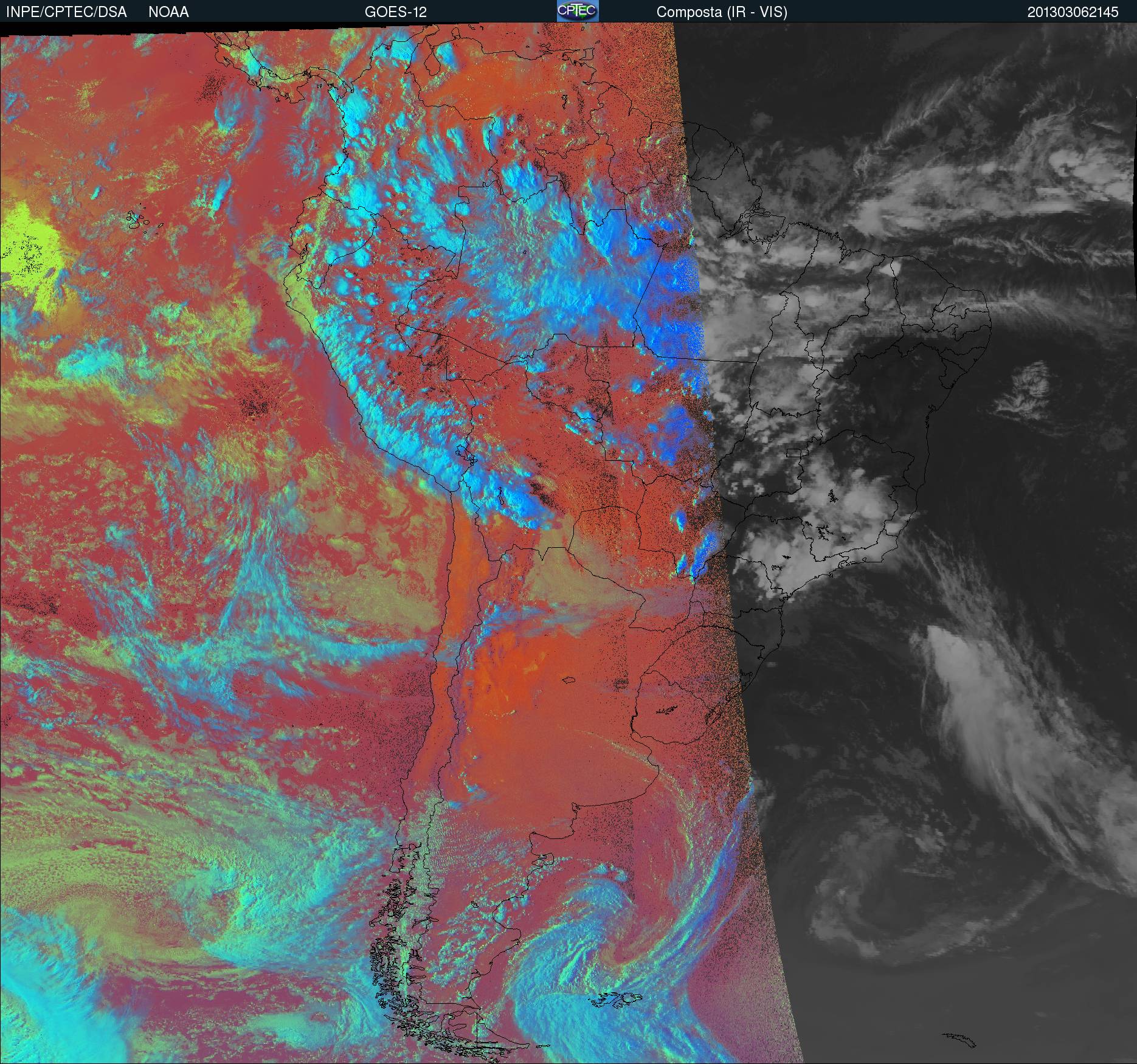The image size is (1137, 1064).
Task: Select the 'NOAA' label in header
Action: point(168,12)
